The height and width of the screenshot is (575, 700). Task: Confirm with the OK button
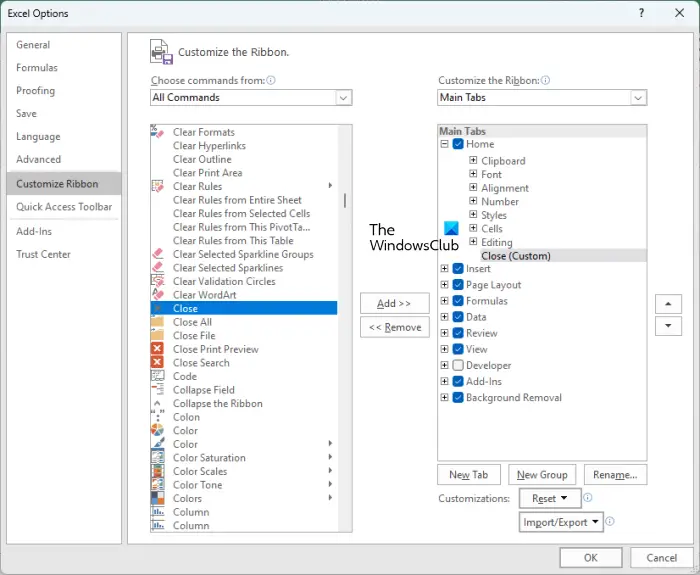coord(591,558)
